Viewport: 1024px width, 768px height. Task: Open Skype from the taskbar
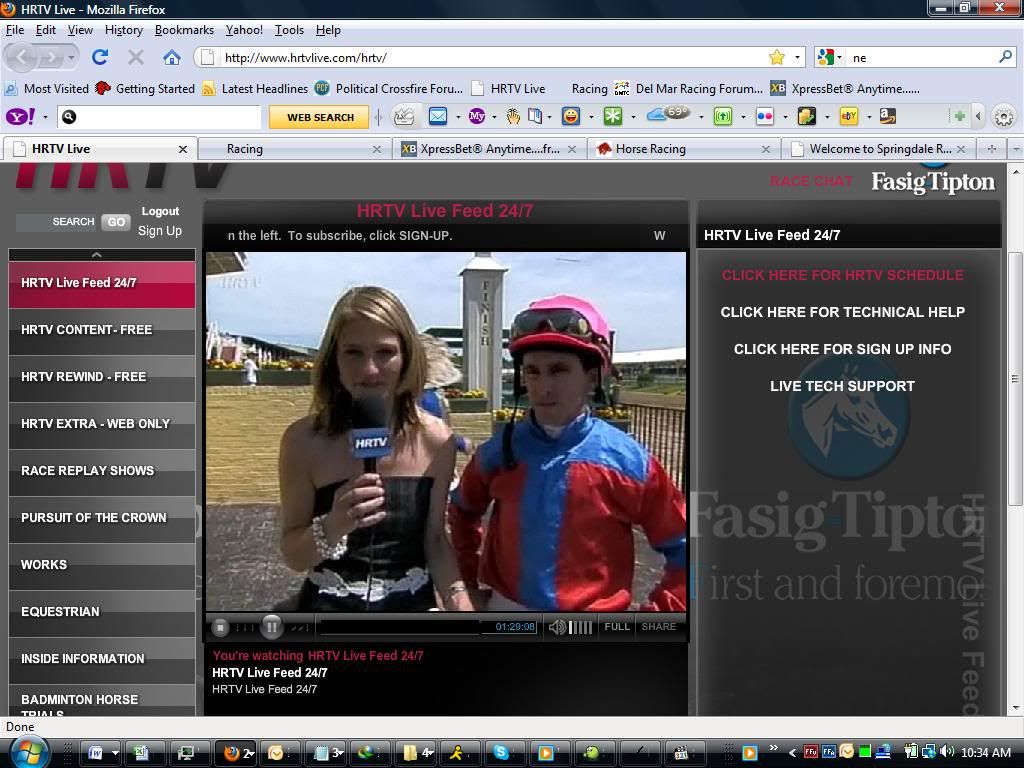point(502,752)
